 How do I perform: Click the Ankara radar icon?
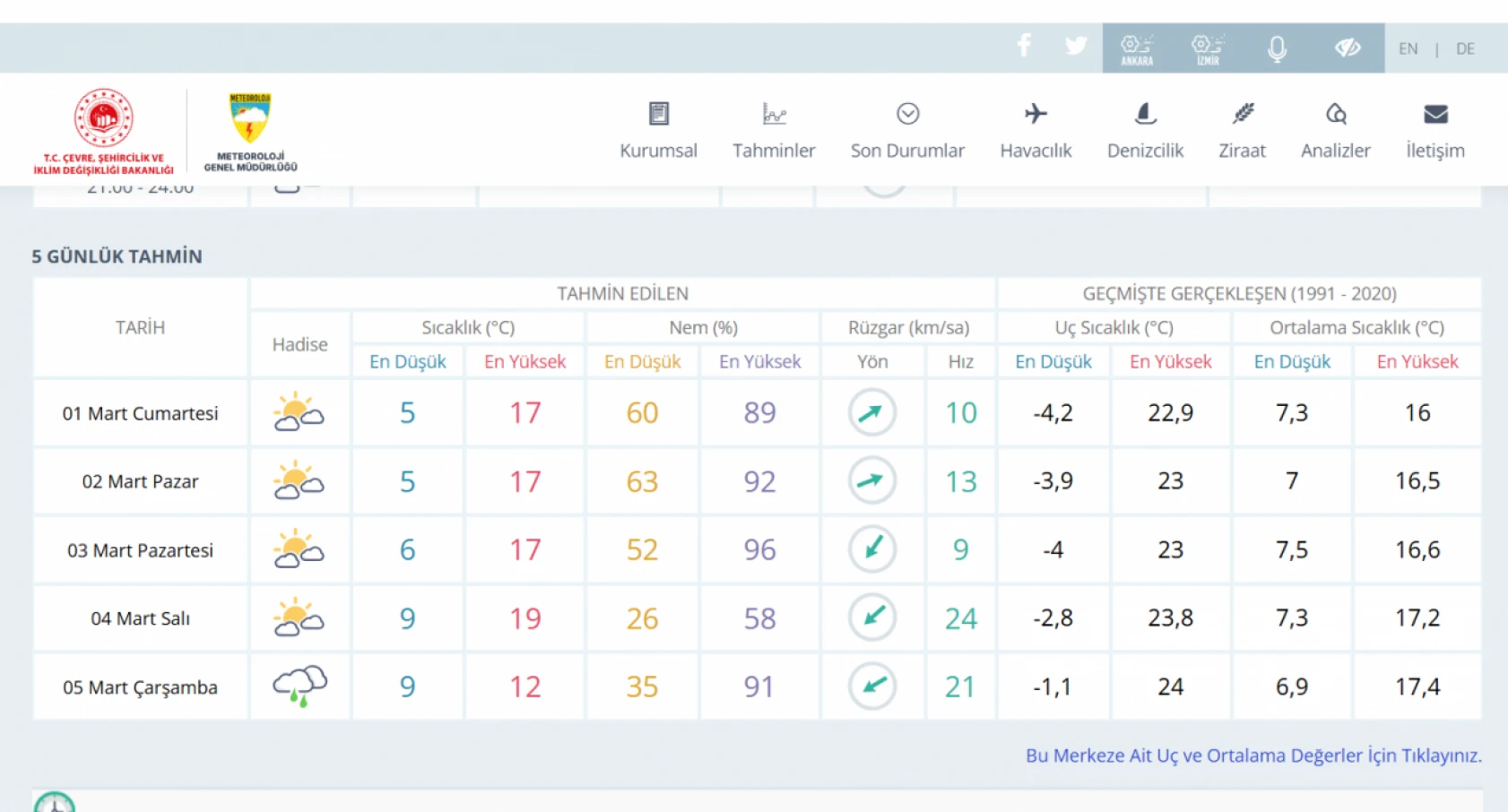1137,48
